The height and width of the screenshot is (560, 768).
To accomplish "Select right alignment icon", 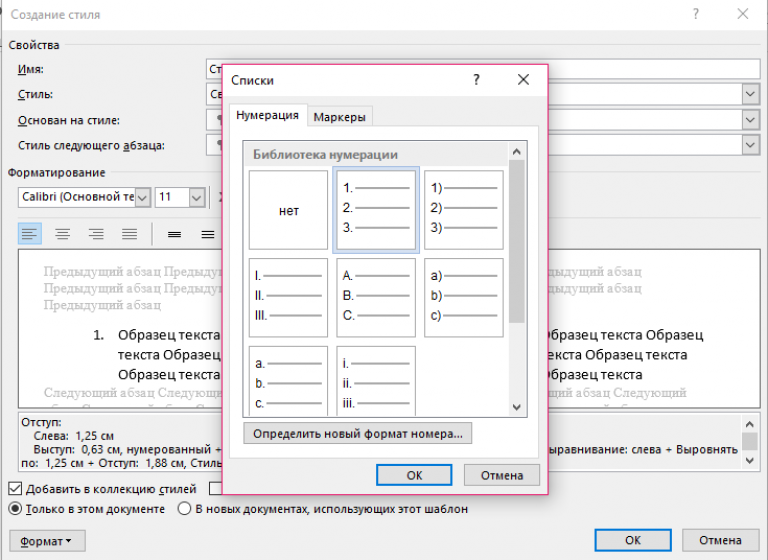I will pos(96,234).
